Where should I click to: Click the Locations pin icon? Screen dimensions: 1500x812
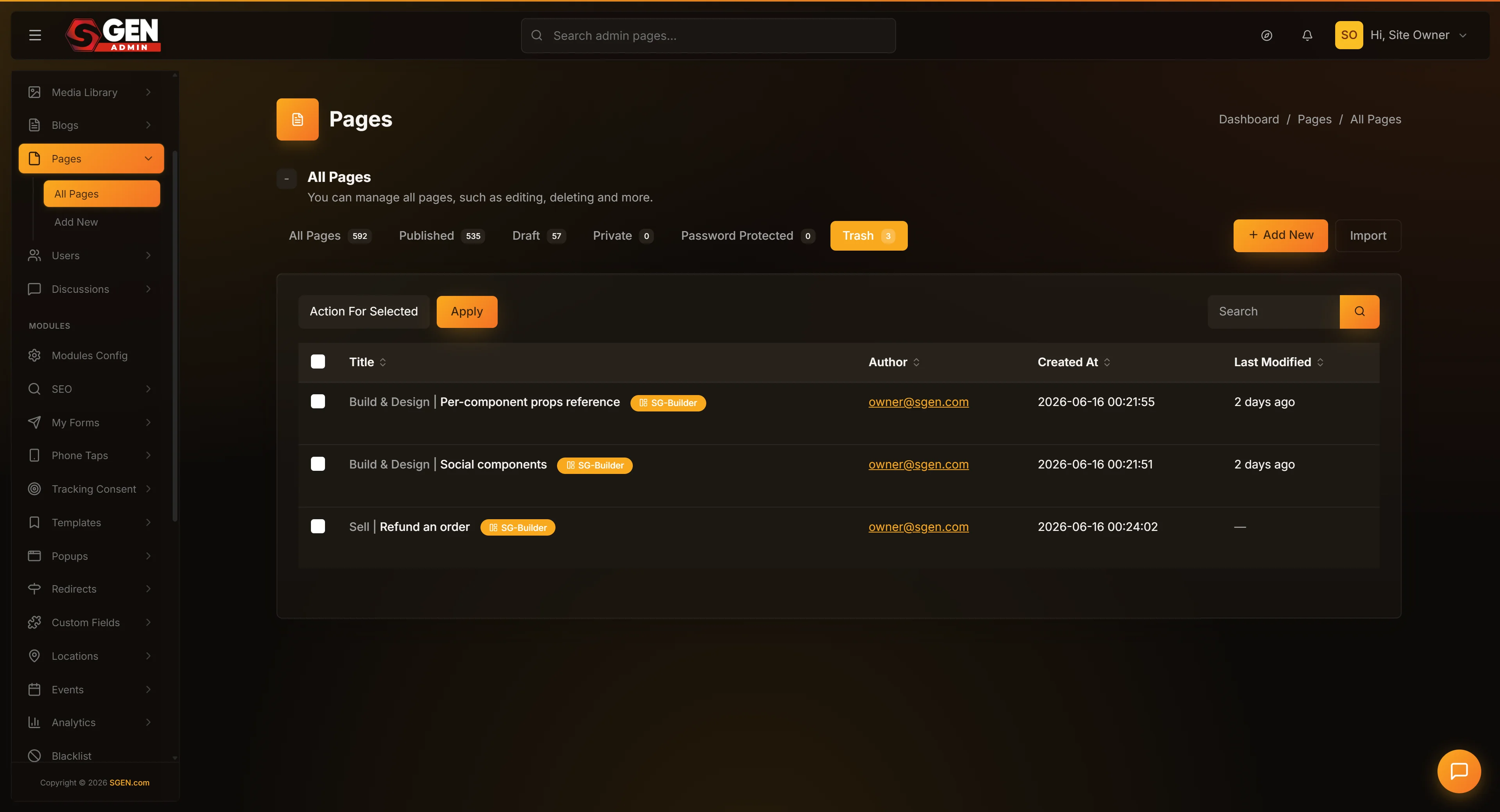click(x=34, y=655)
